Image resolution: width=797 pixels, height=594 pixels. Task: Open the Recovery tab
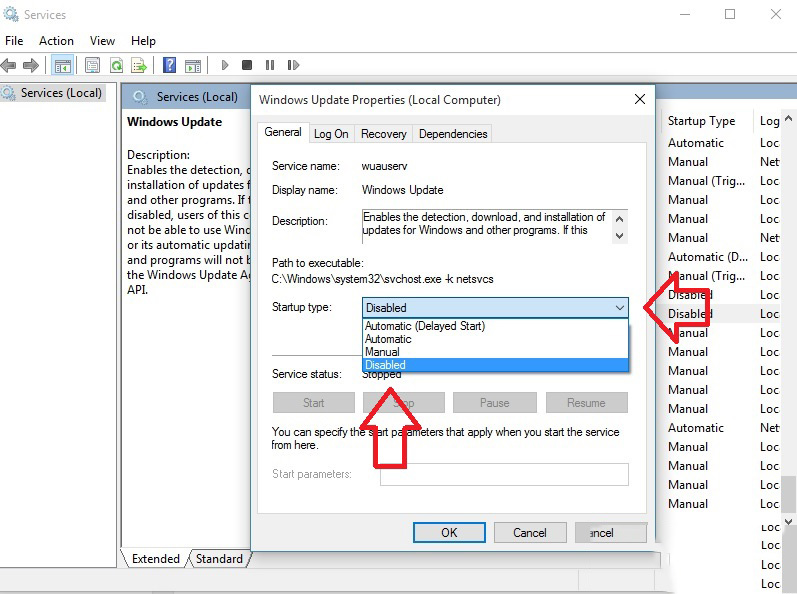(384, 134)
